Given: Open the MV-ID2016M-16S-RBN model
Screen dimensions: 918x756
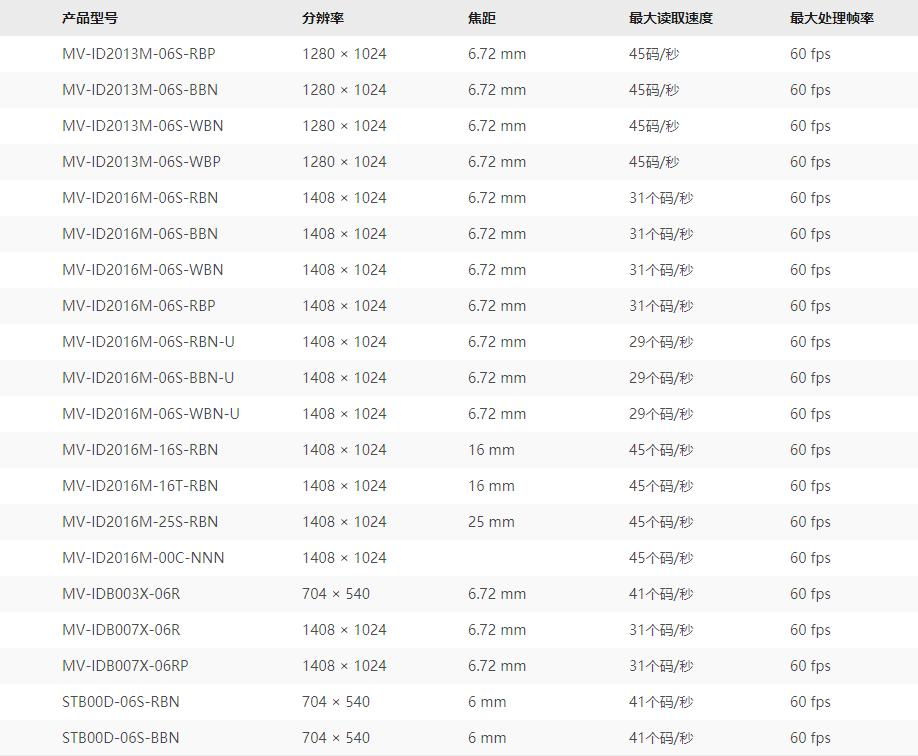Looking at the screenshot, I should click(x=139, y=450).
